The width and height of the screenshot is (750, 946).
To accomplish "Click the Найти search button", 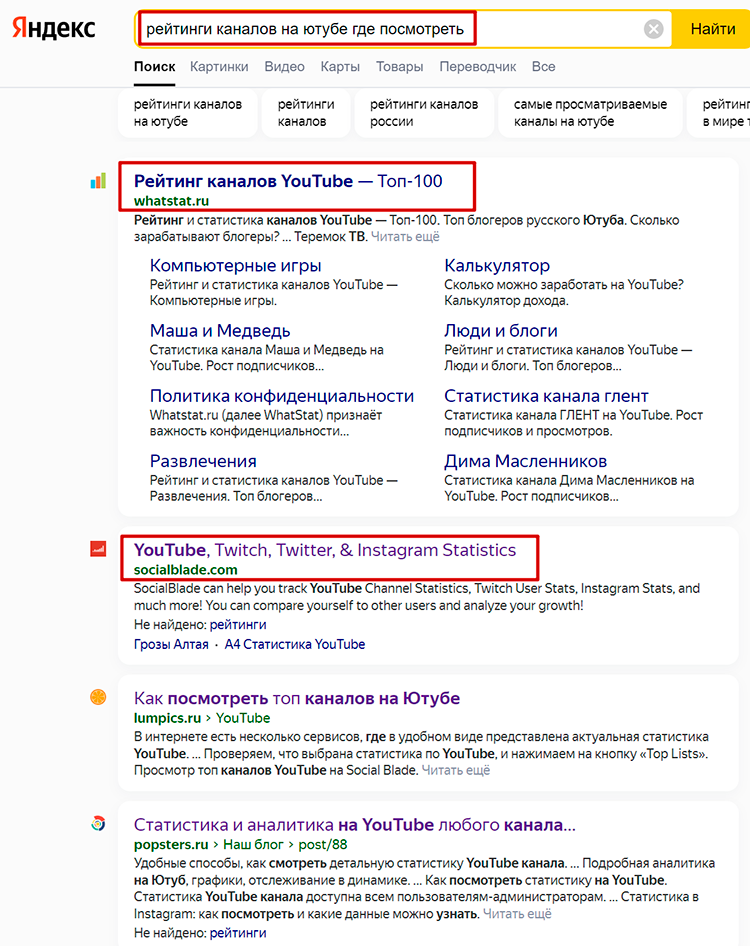I will (x=713, y=28).
